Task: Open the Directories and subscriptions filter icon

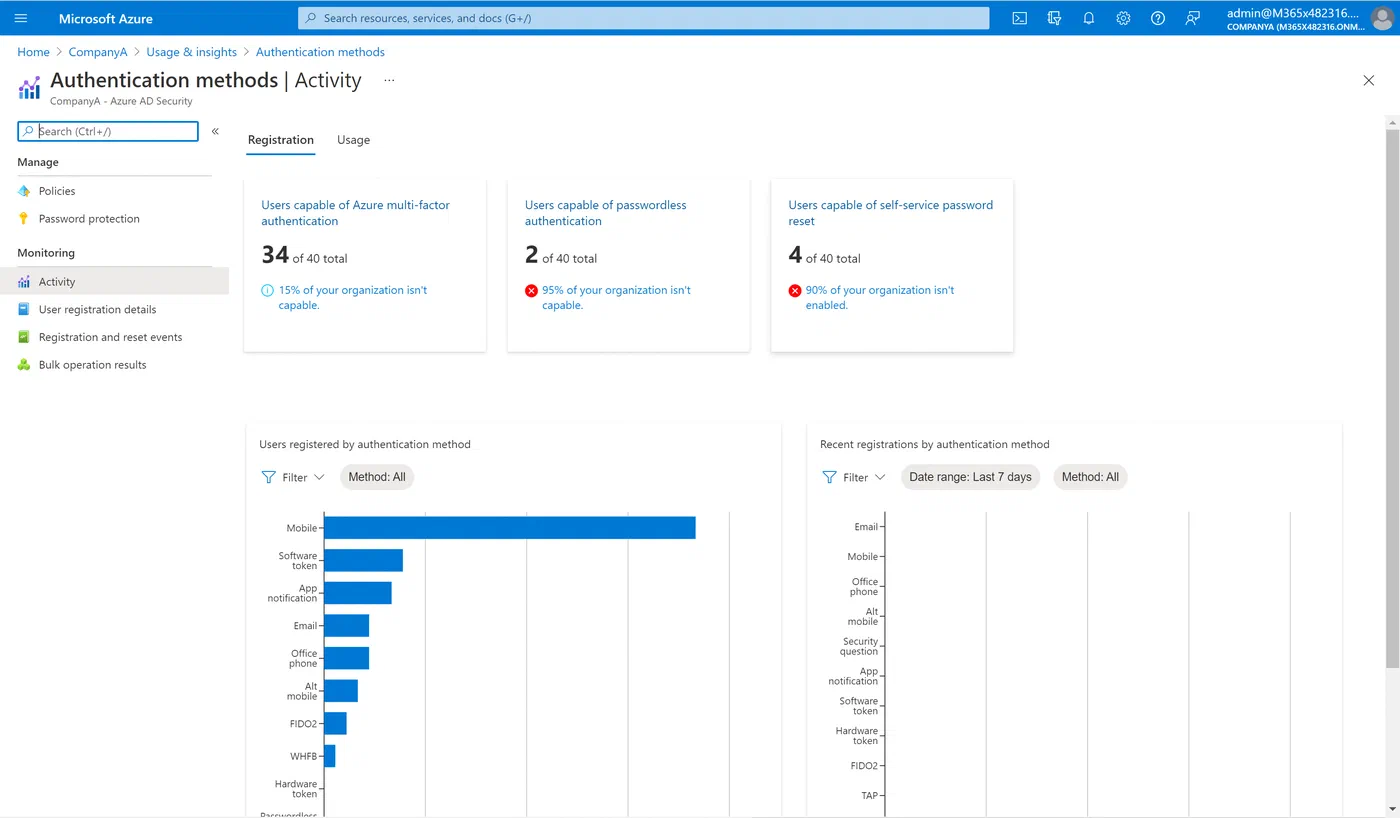Action: click(1054, 18)
